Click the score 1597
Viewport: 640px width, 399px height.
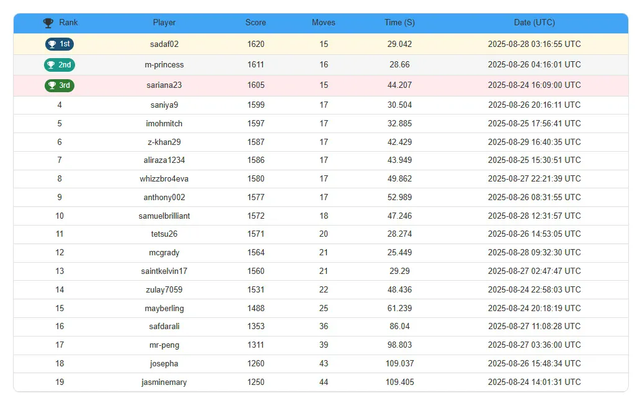[256, 124]
